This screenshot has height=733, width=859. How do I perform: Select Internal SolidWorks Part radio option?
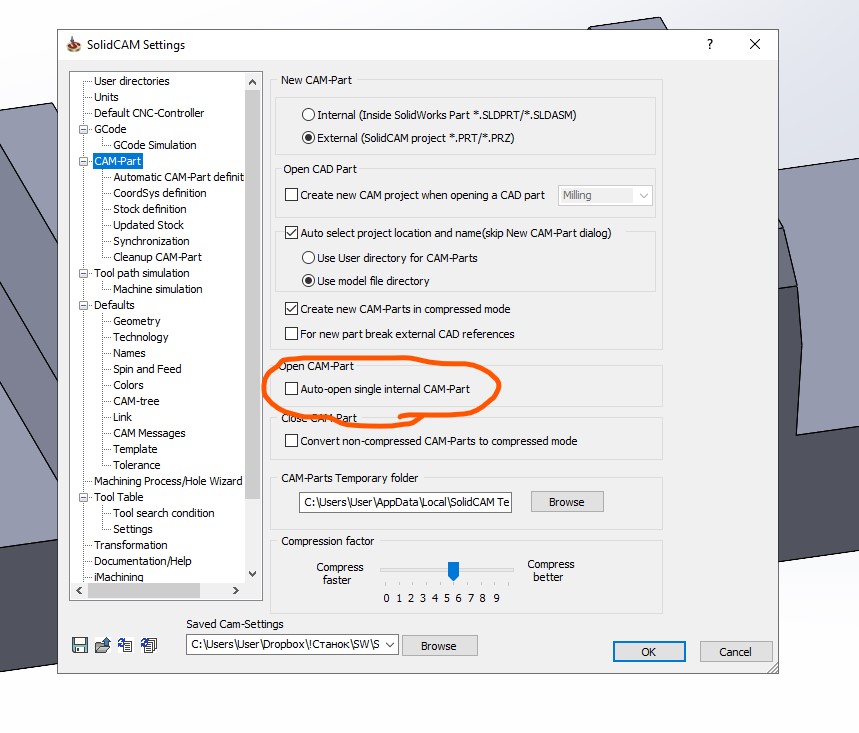pos(308,114)
